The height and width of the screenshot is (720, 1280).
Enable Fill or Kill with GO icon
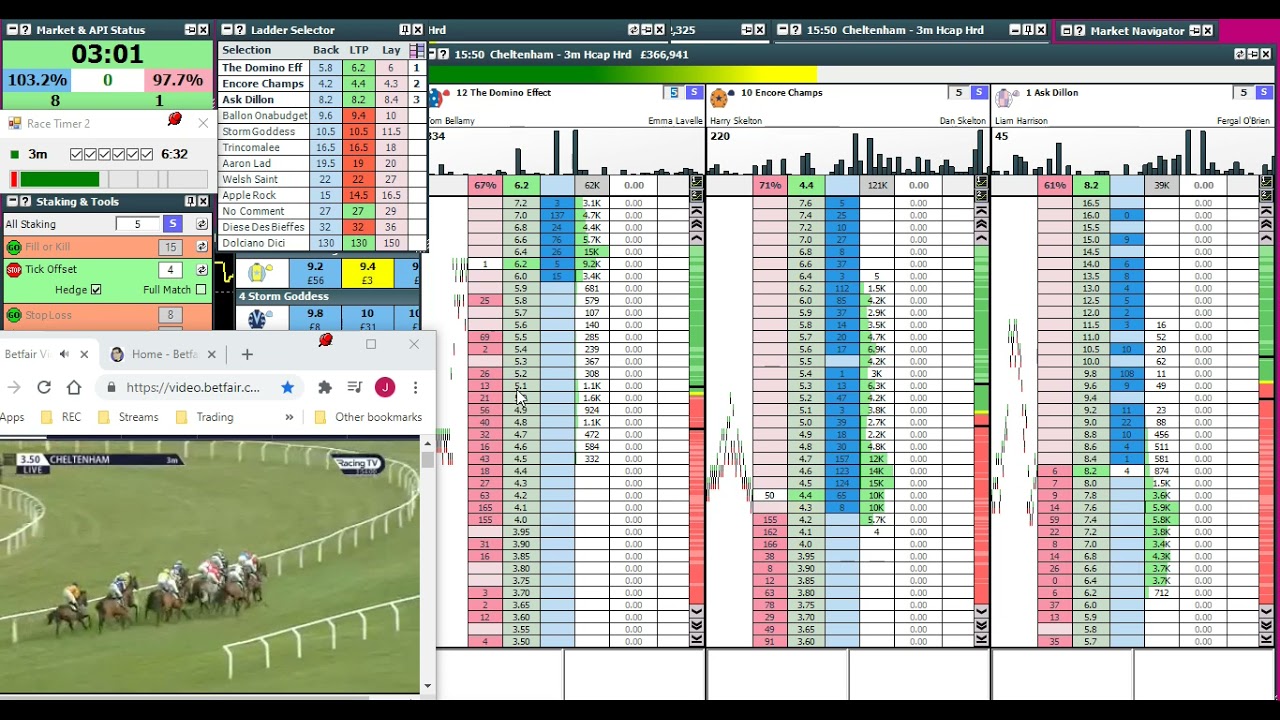pos(14,247)
